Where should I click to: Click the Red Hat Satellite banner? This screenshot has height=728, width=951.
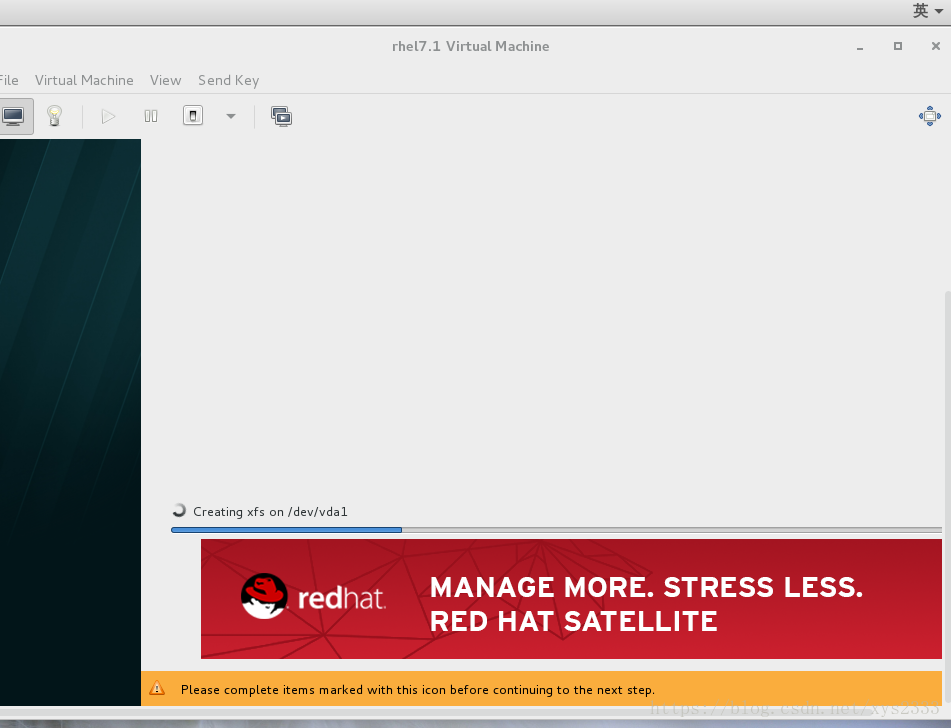click(x=571, y=599)
